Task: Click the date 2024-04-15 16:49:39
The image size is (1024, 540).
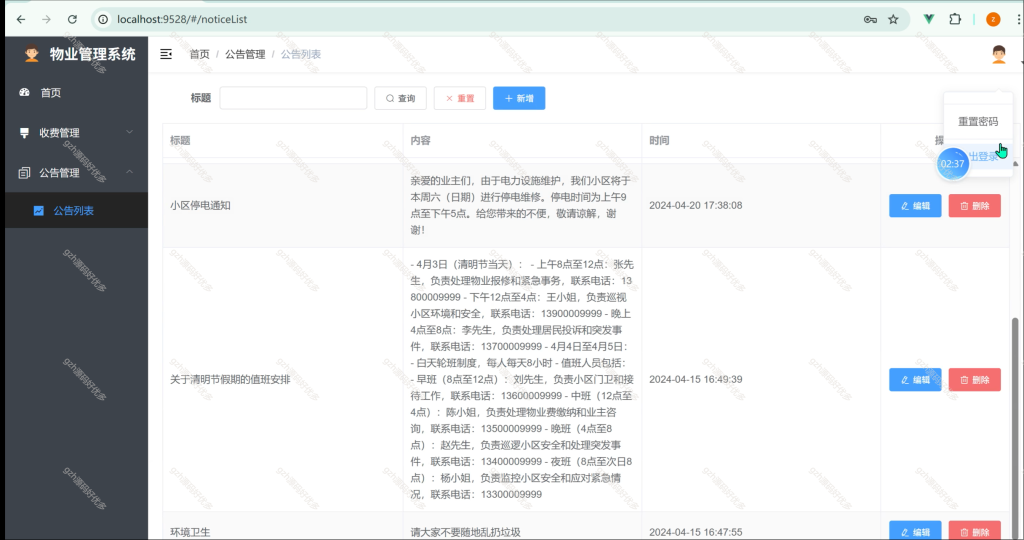Action: [x=696, y=379]
